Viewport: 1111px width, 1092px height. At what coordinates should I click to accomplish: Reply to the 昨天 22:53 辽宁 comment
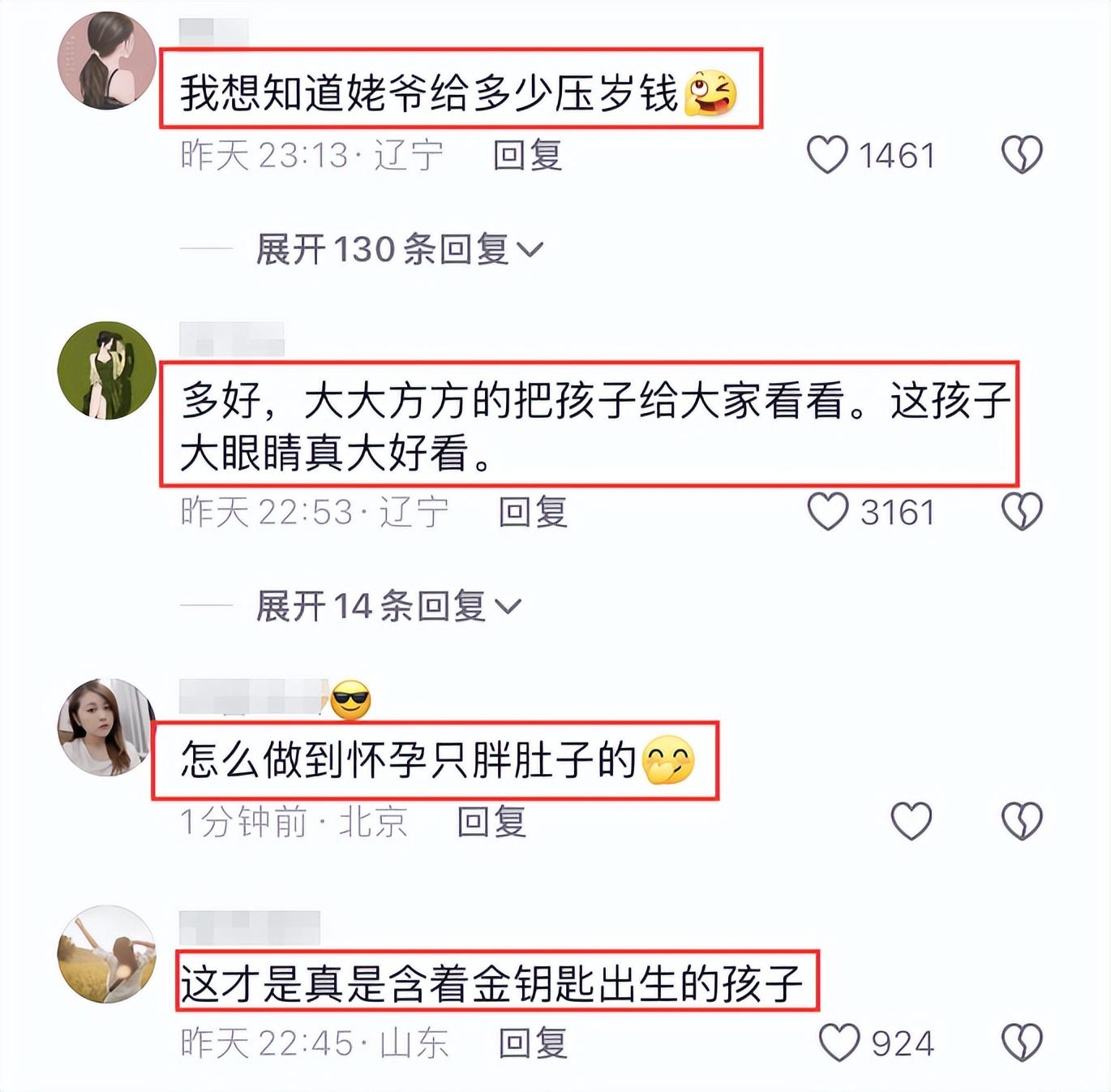(533, 512)
